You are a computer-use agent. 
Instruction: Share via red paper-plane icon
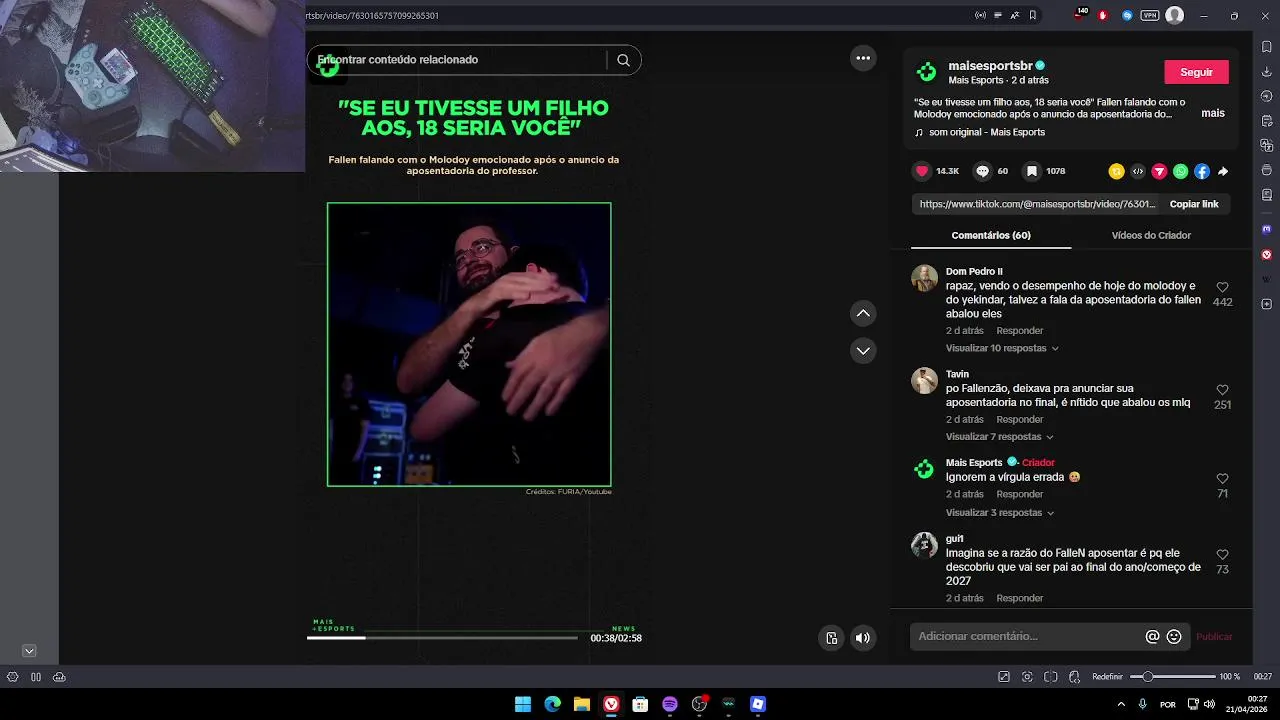1159,171
